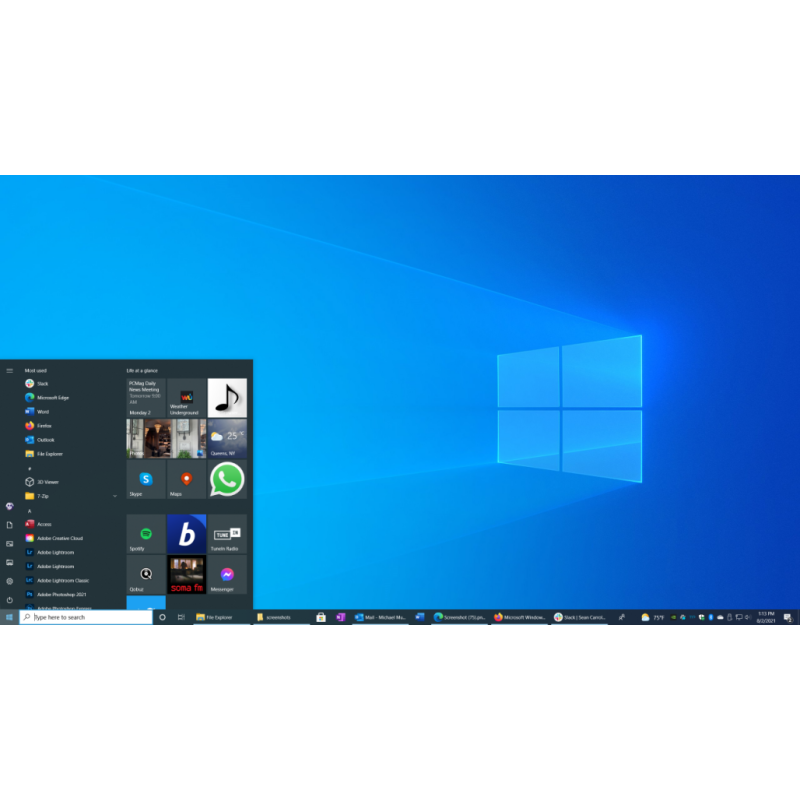Click the Spotify tile
The image size is (800, 800).
[146, 534]
